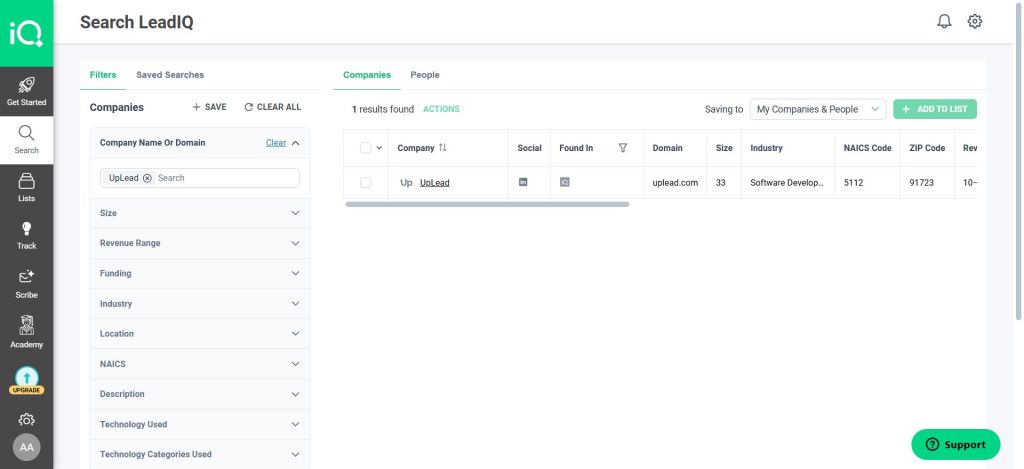The height and width of the screenshot is (469, 1024).
Task: Click the LeadIQ logo icon
Action: 26,33
